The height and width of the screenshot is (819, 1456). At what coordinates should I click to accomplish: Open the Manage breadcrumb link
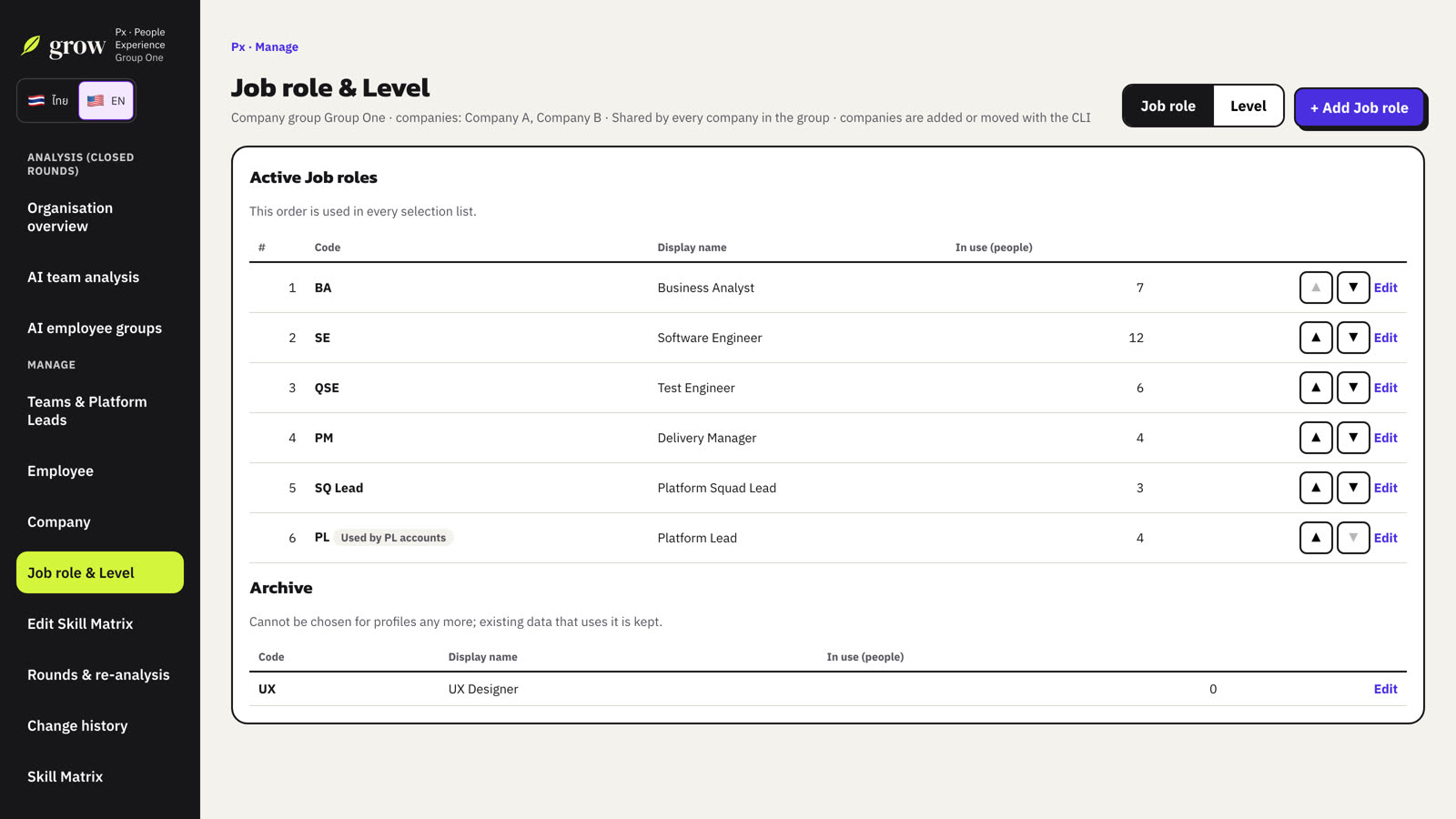[277, 47]
